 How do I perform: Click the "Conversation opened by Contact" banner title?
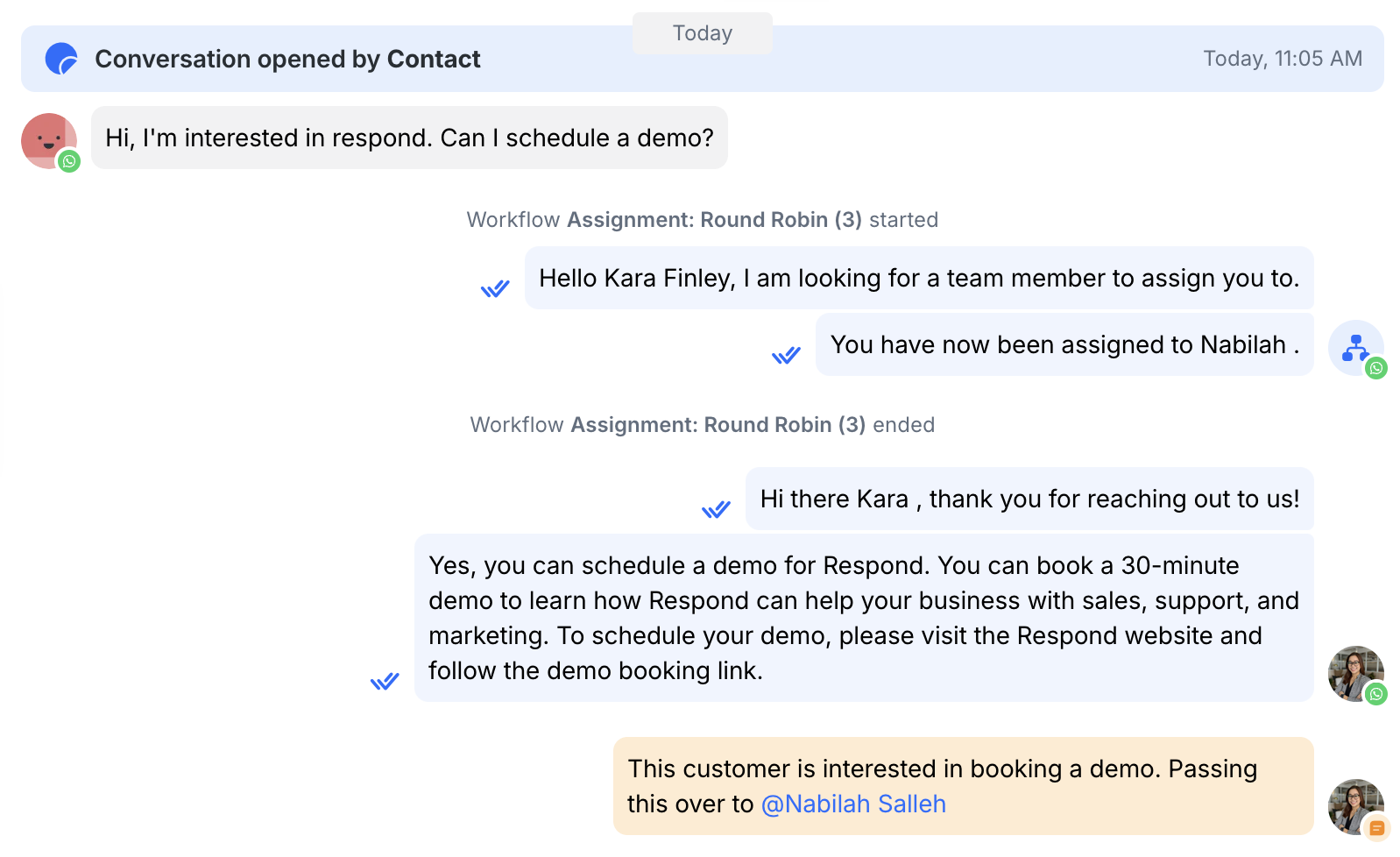(287, 59)
